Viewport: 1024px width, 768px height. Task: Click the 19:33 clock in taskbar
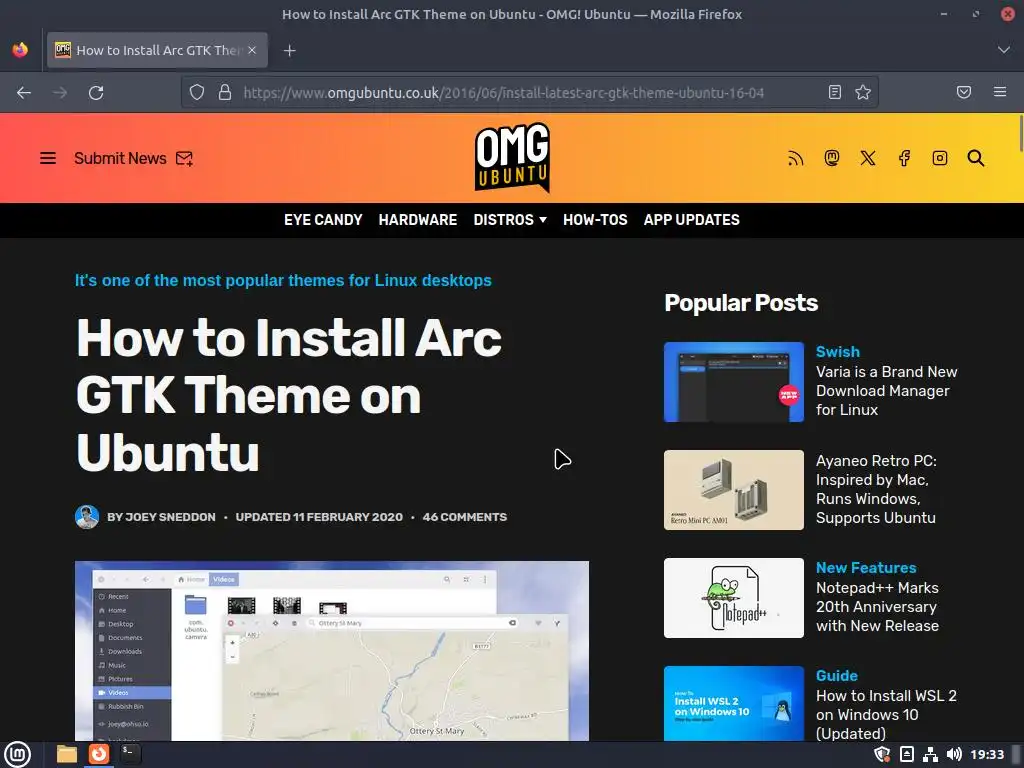pyautogui.click(x=987, y=754)
